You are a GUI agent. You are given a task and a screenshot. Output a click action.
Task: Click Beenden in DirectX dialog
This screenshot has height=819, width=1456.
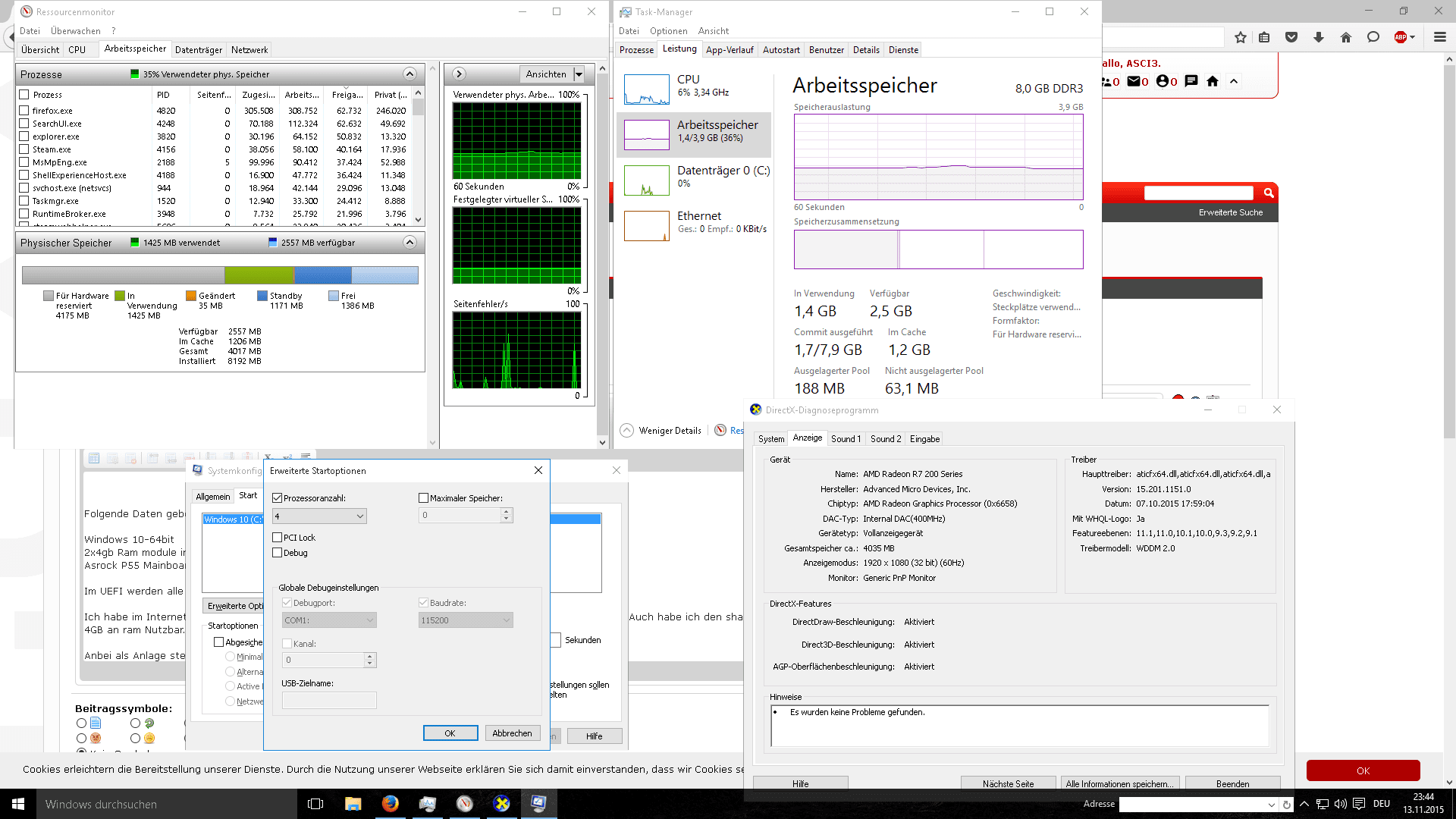tap(1233, 784)
